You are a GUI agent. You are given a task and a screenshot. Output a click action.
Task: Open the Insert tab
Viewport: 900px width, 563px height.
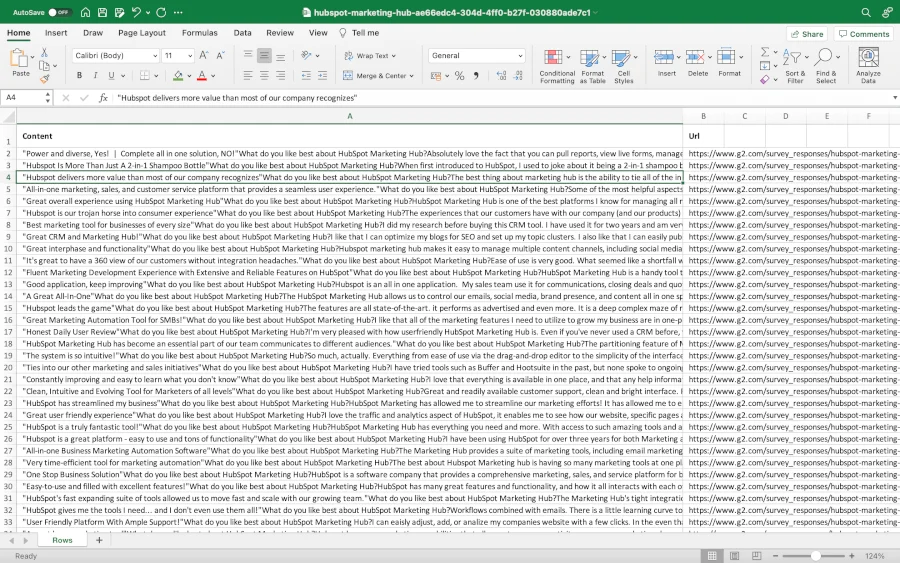click(56, 33)
